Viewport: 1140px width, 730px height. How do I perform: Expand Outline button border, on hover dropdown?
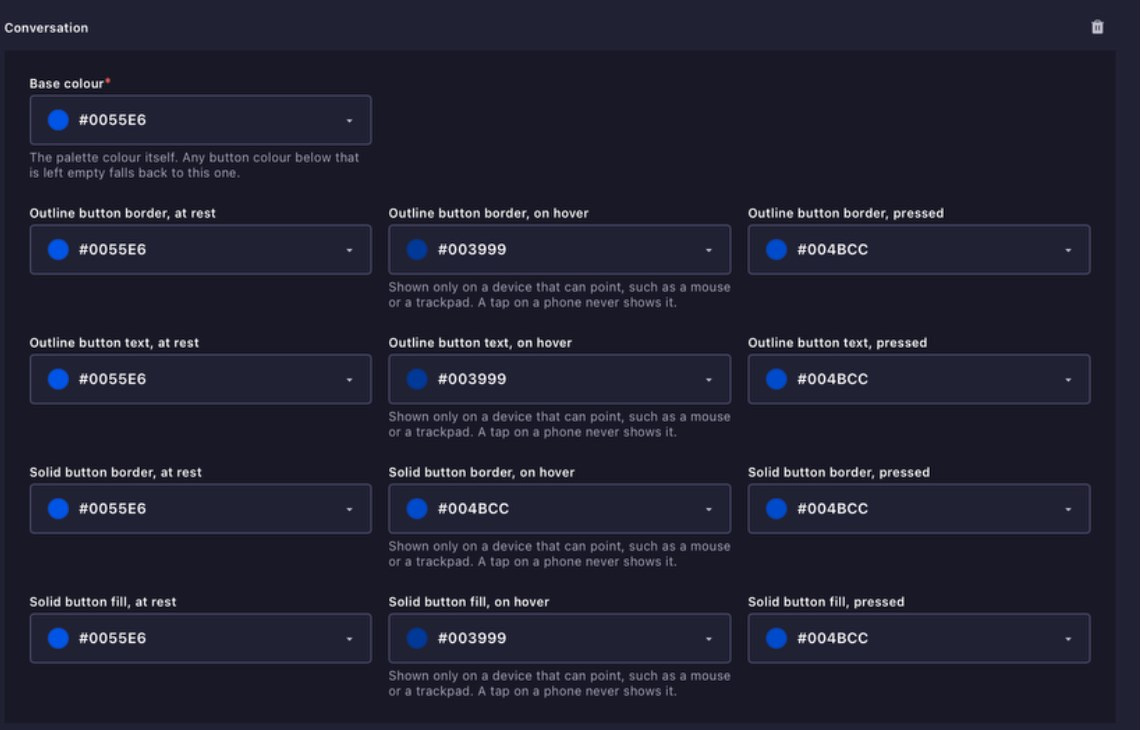tap(708, 250)
